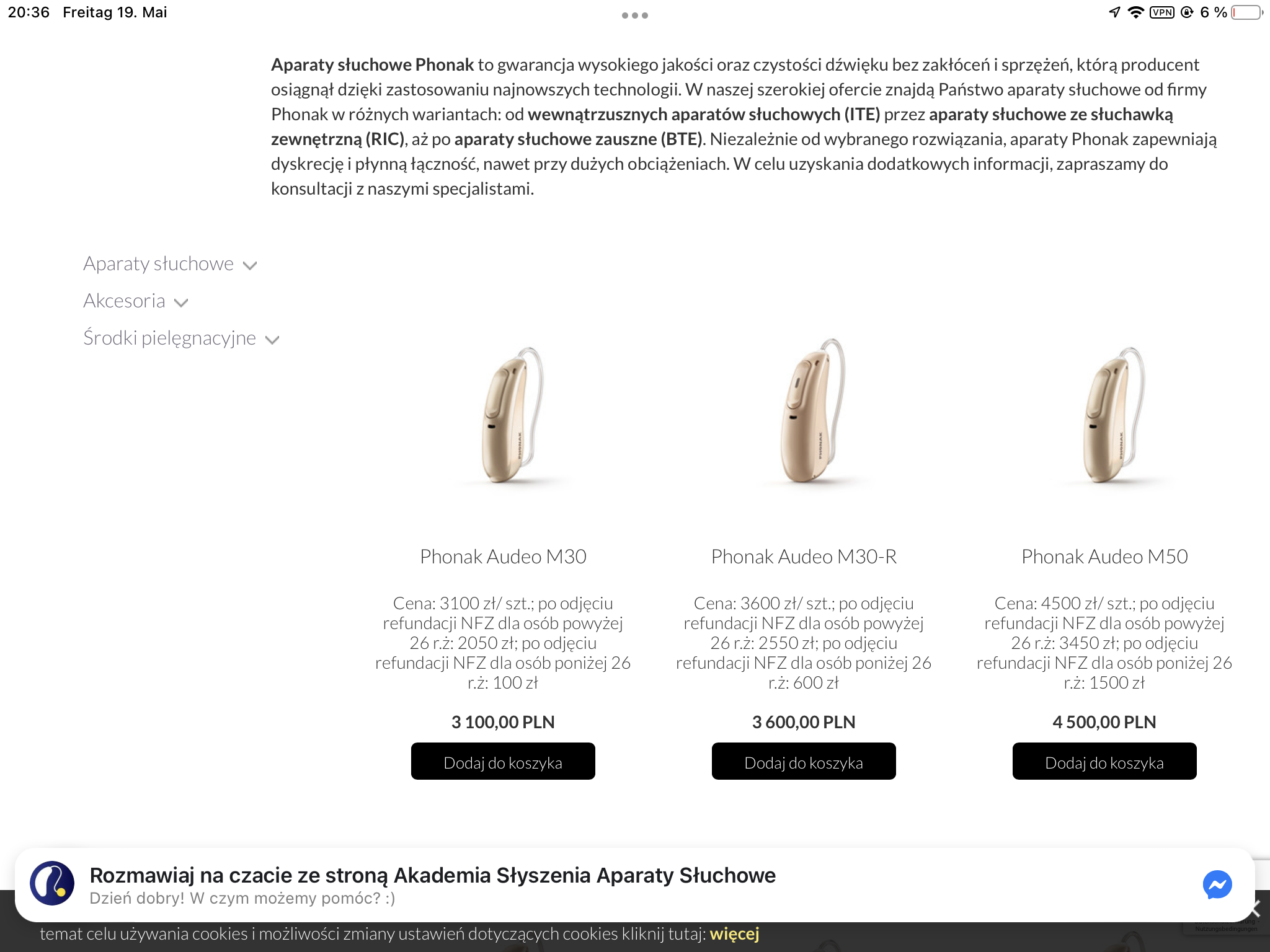The width and height of the screenshot is (1270, 952).
Task: Open the Akcesoria menu item
Action: (x=124, y=301)
